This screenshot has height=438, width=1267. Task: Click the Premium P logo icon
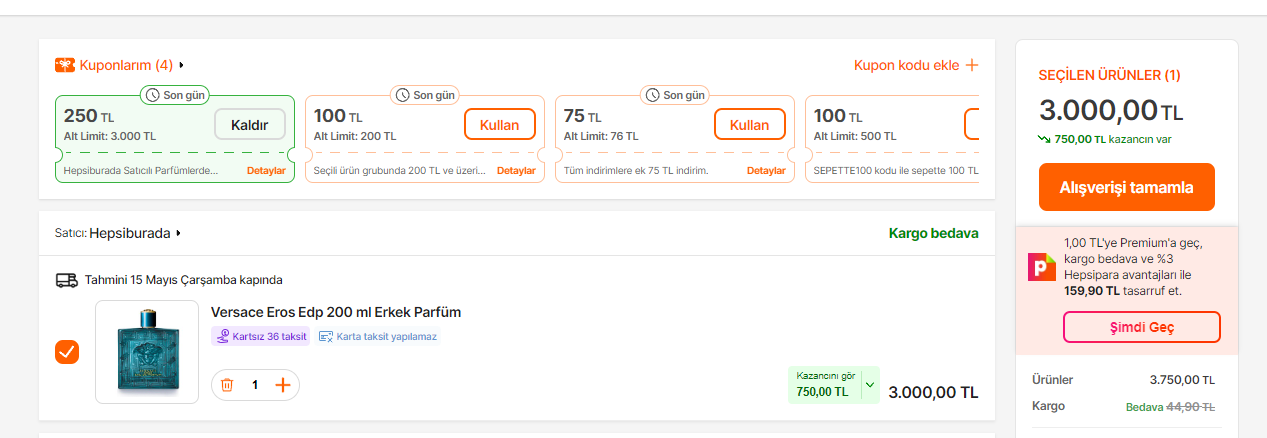pyautogui.click(x=1042, y=266)
